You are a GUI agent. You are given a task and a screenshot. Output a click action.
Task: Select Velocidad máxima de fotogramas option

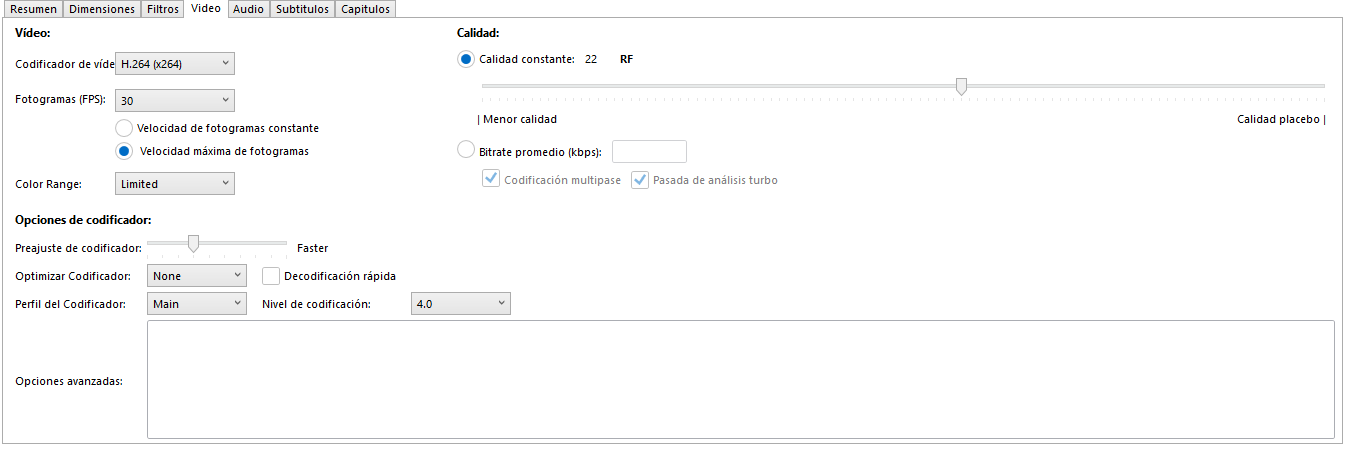click(x=124, y=152)
